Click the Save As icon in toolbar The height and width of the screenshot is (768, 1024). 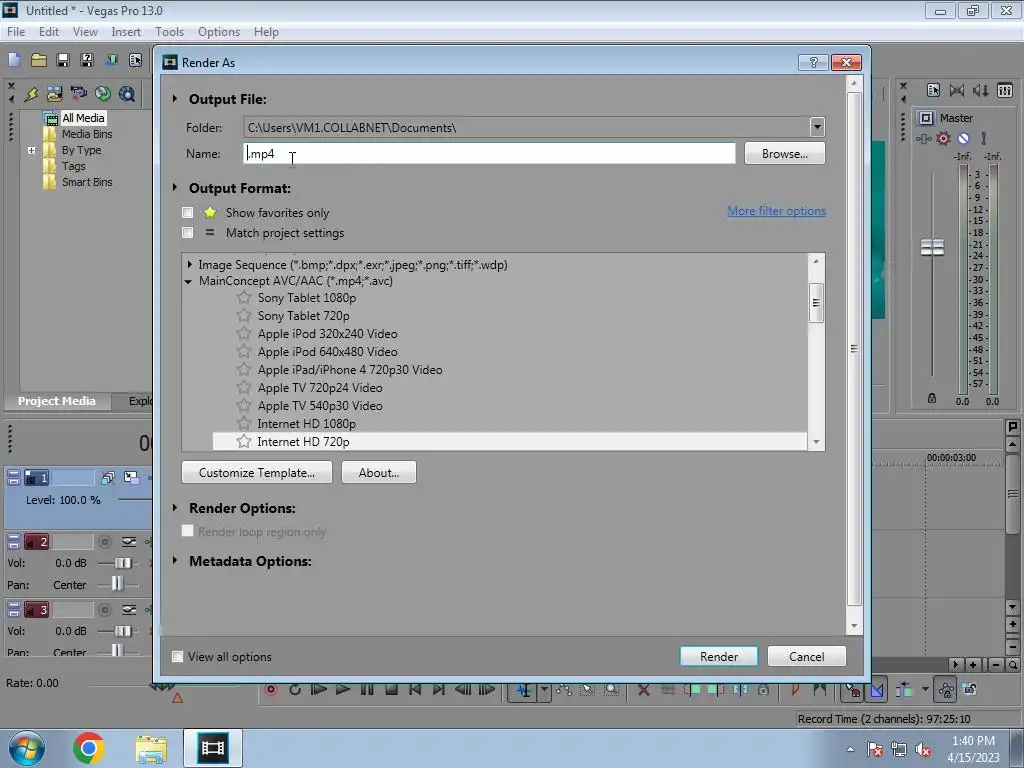point(87,60)
